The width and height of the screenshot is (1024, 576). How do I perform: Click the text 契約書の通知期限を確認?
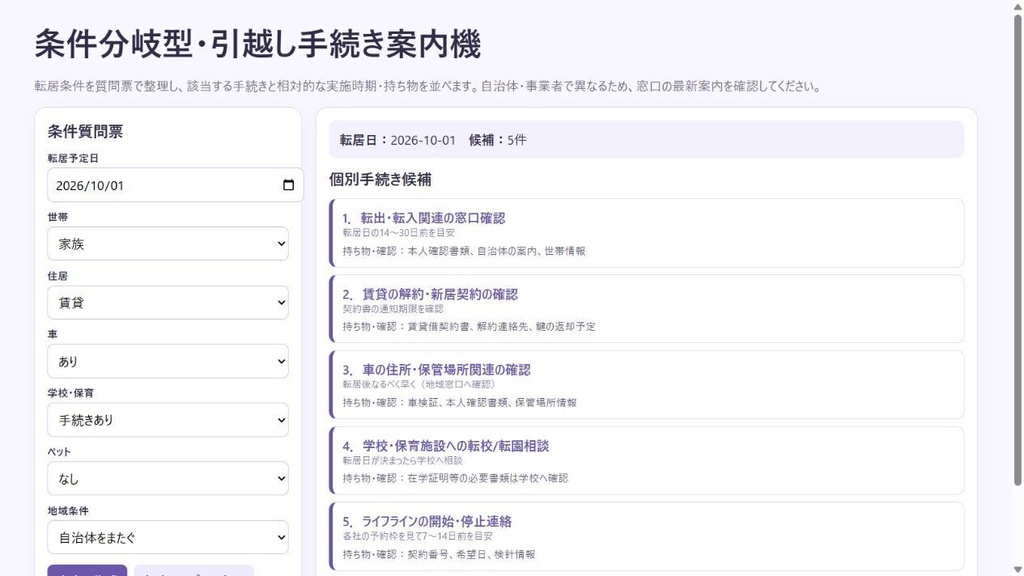(x=392, y=308)
